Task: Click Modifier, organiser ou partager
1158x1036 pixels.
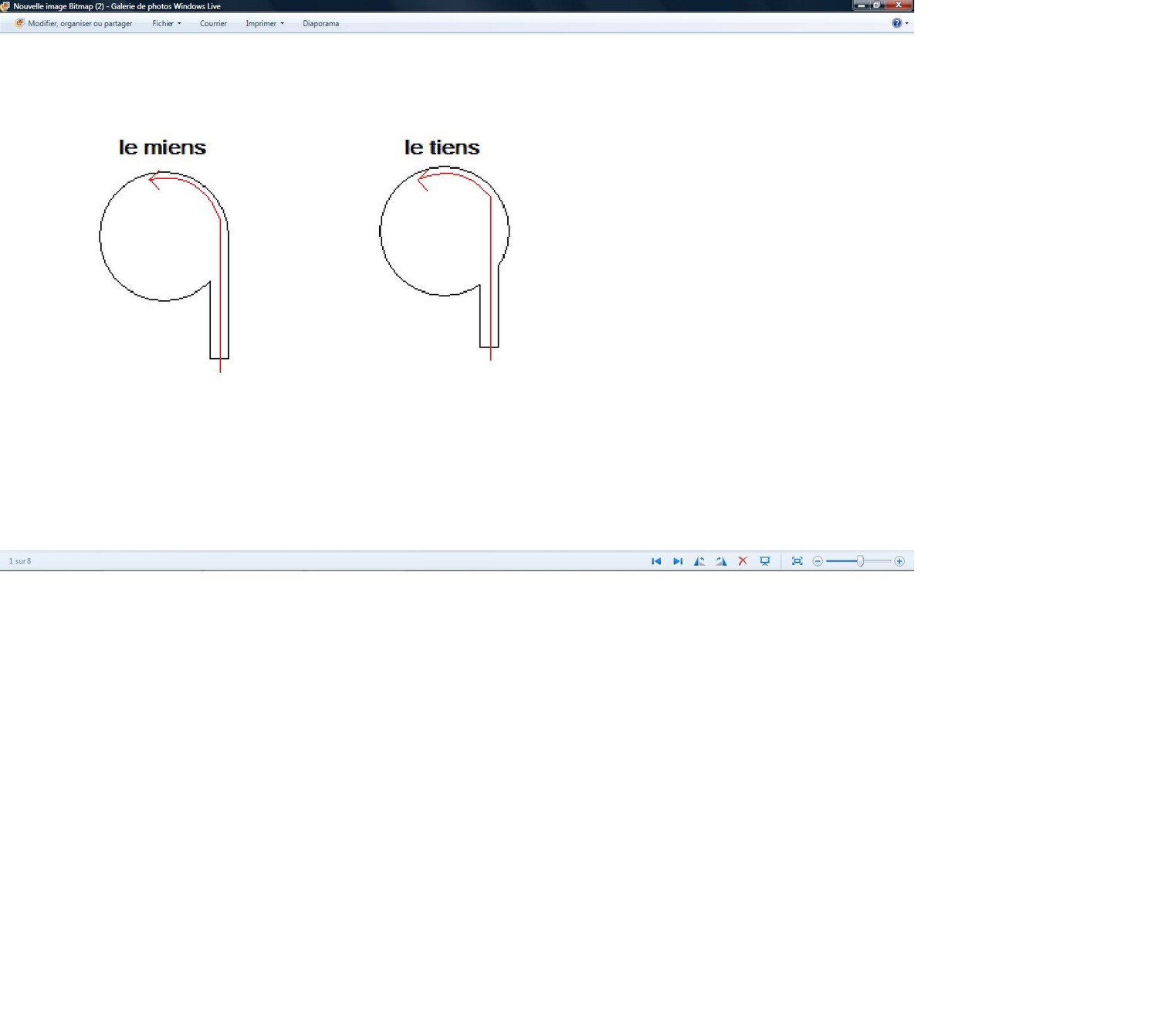Action: pyautogui.click(x=80, y=23)
